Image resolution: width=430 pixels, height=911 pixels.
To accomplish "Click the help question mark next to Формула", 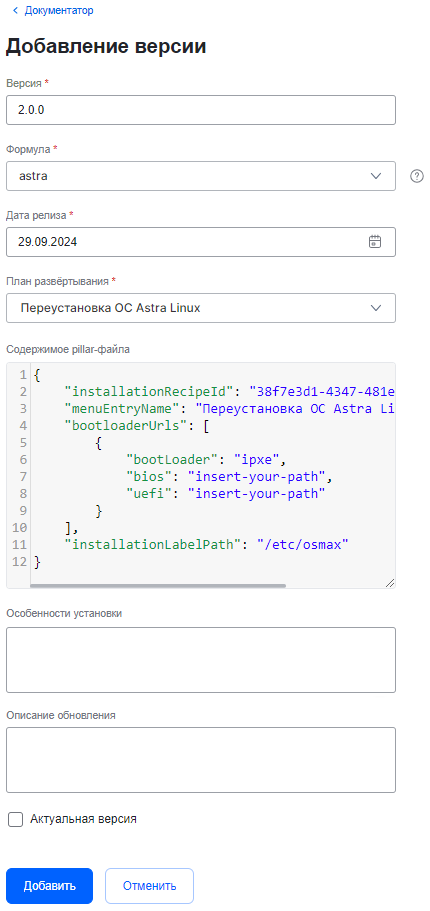I will pos(417,176).
